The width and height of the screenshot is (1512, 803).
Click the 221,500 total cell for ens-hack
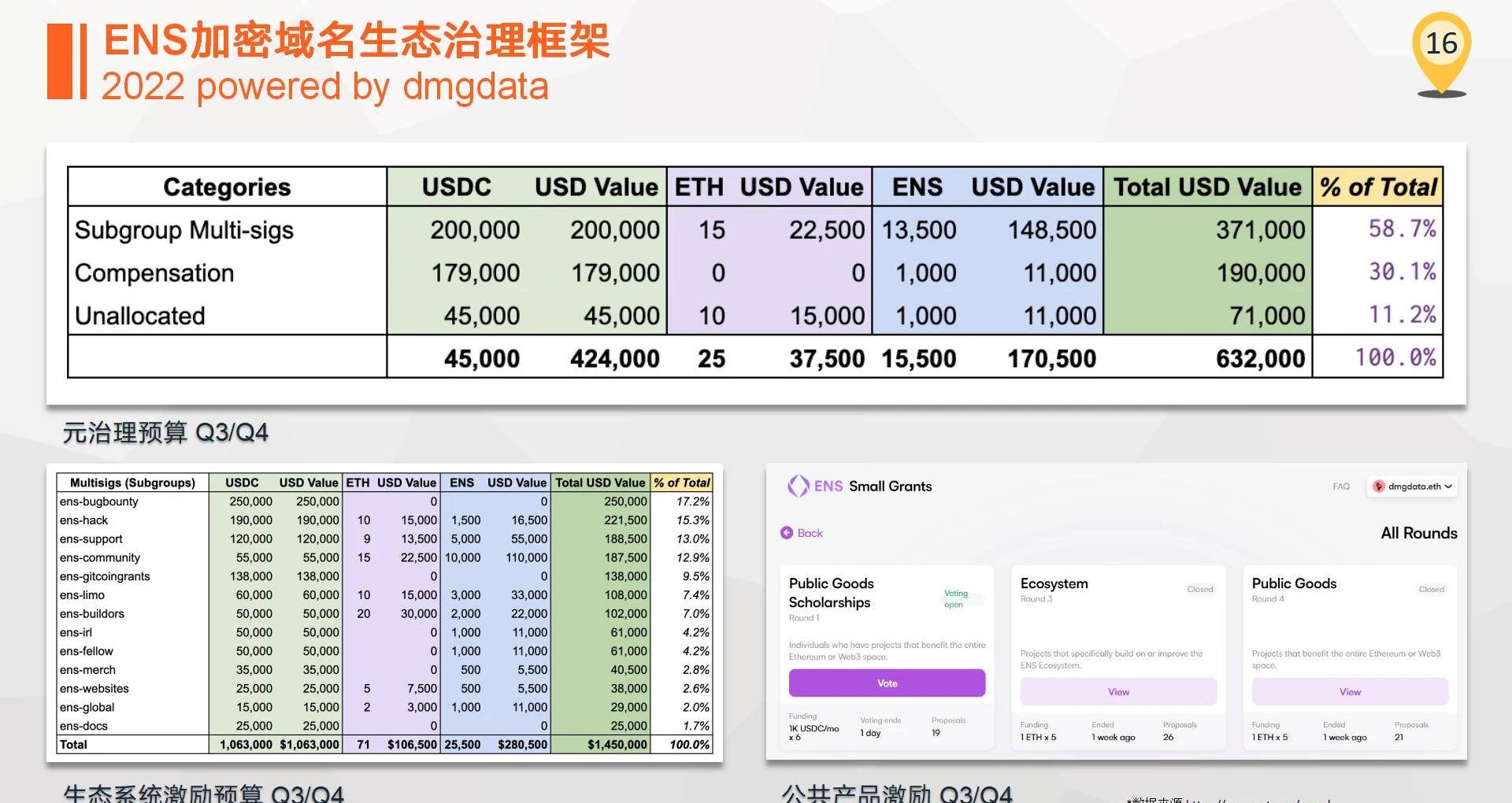click(626, 520)
